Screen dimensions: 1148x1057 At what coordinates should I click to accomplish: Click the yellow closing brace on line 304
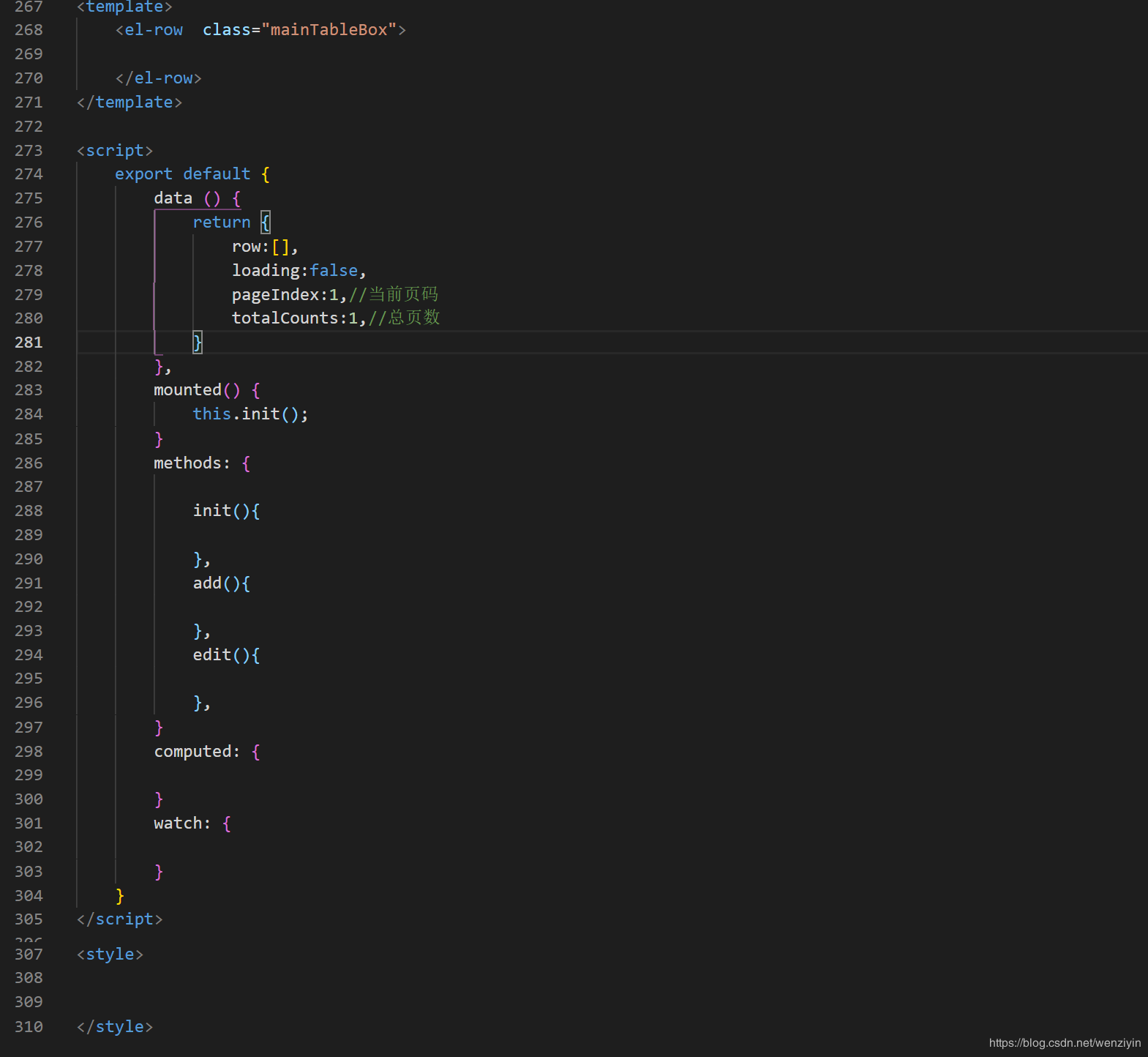(x=120, y=896)
